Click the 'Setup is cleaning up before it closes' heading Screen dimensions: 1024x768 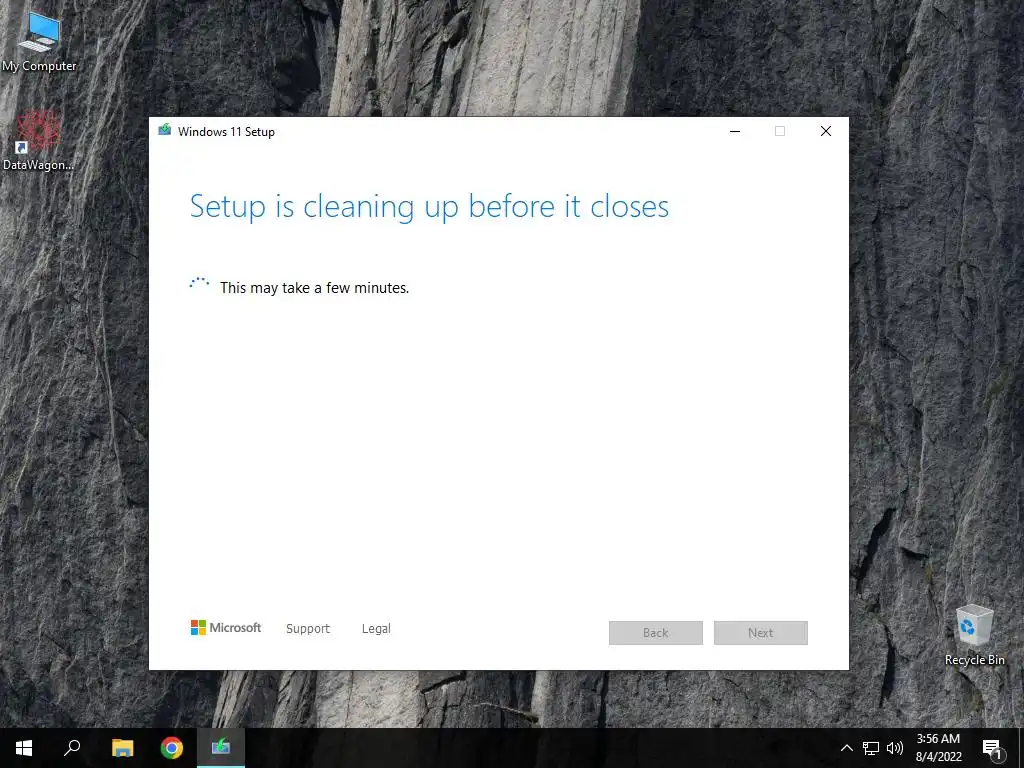click(429, 207)
